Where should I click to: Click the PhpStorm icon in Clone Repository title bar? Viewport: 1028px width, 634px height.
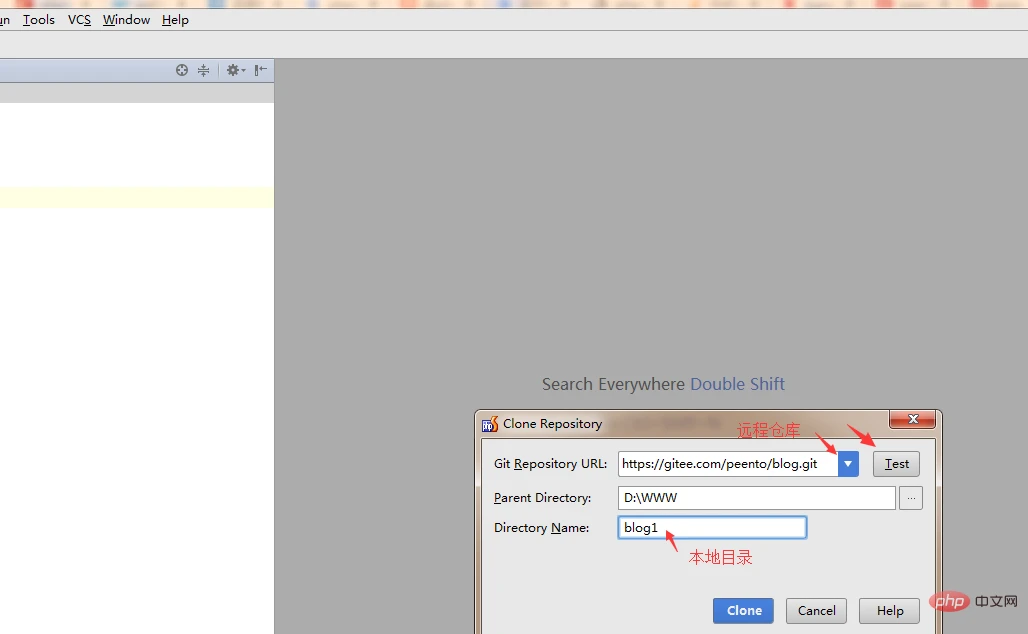coord(490,424)
